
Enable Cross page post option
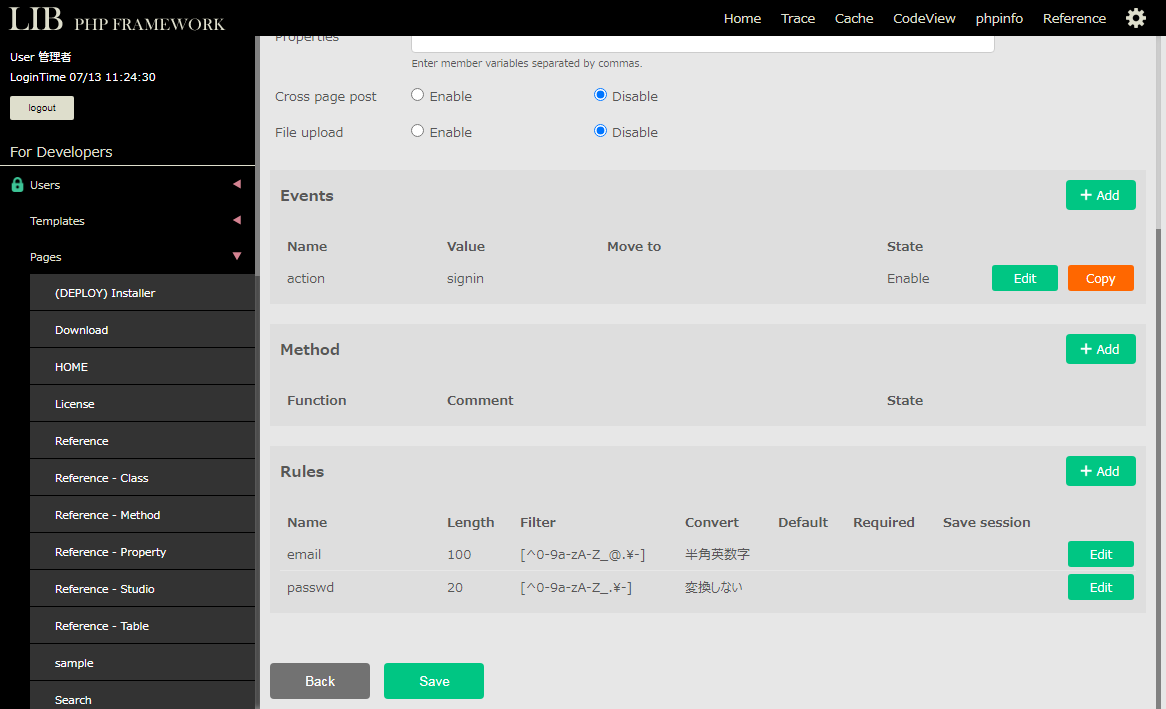pos(418,95)
